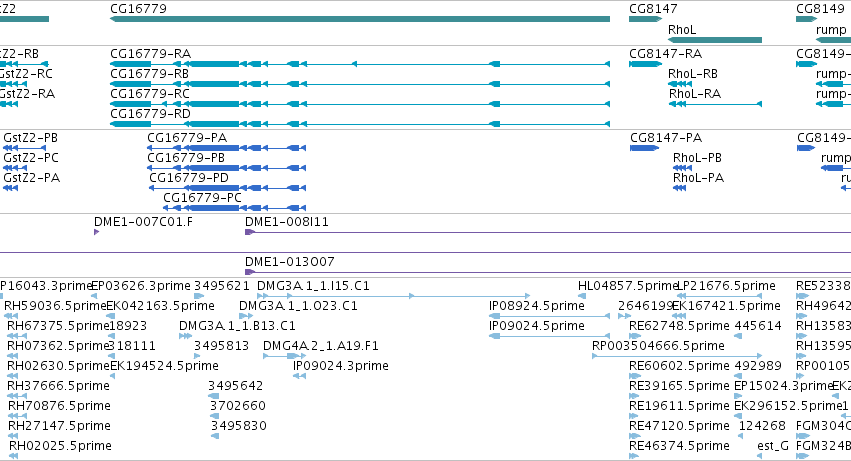This screenshot has height=461, width=851.
Task: Click EST label 492989
Action: coord(758,367)
